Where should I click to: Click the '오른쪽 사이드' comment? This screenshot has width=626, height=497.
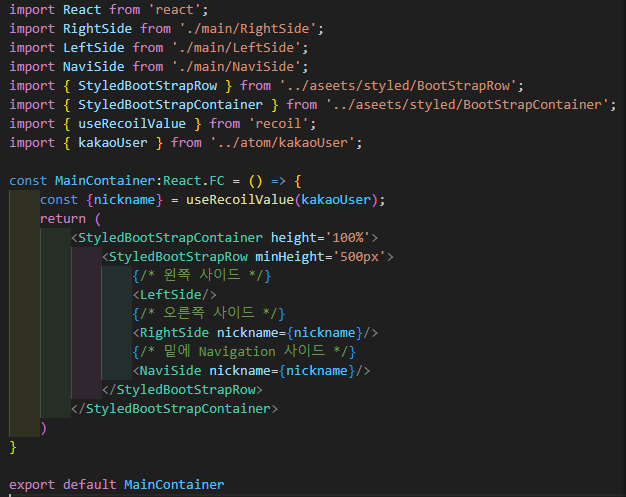[209, 313]
